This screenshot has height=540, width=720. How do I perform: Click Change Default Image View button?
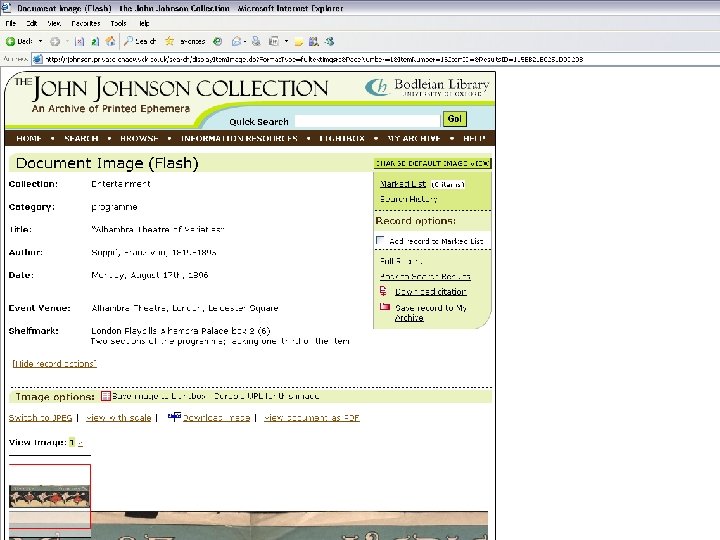[433, 163]
